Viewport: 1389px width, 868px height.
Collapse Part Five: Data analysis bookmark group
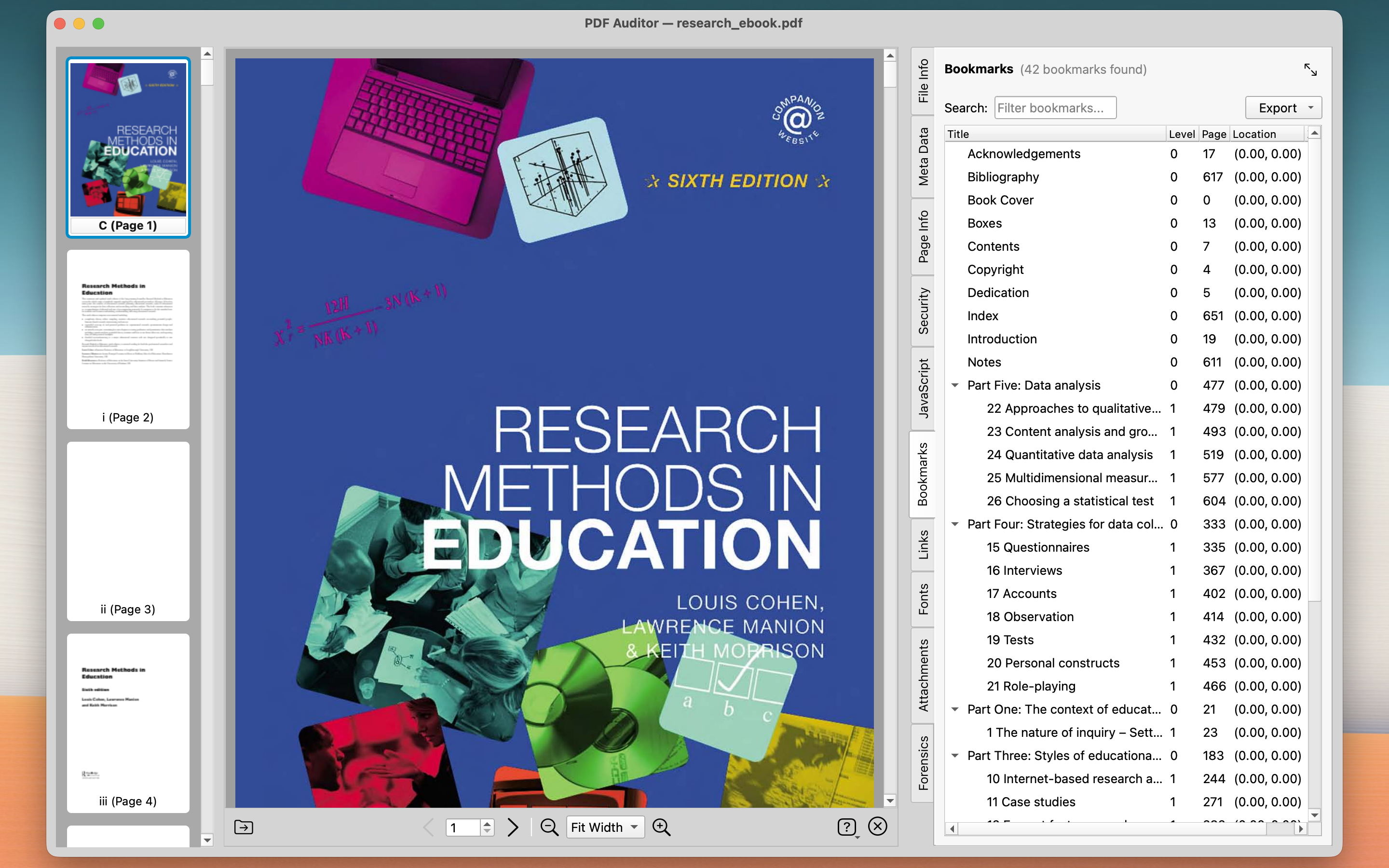[x=954, y=385]
